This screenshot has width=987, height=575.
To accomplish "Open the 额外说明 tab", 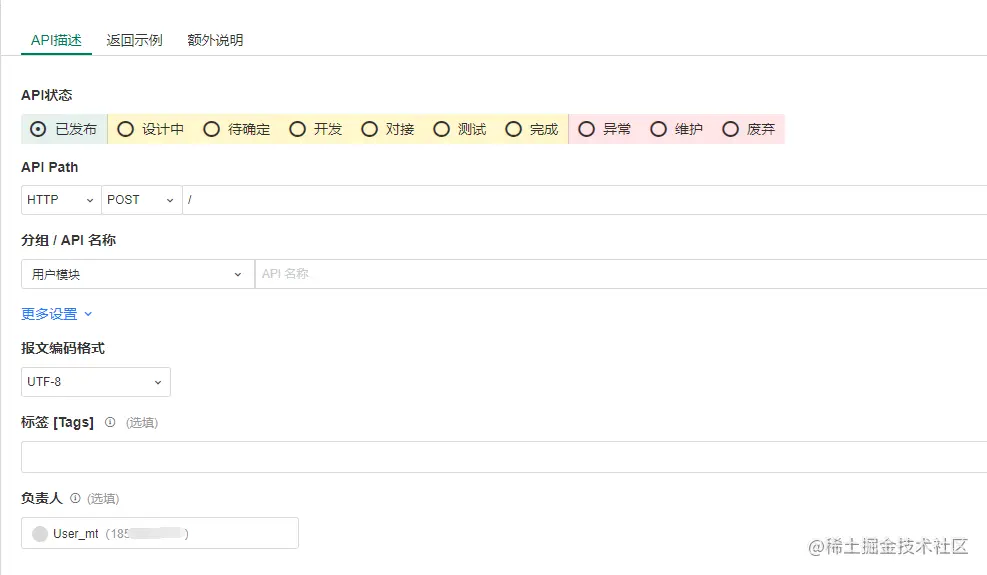I will (215, 41).
